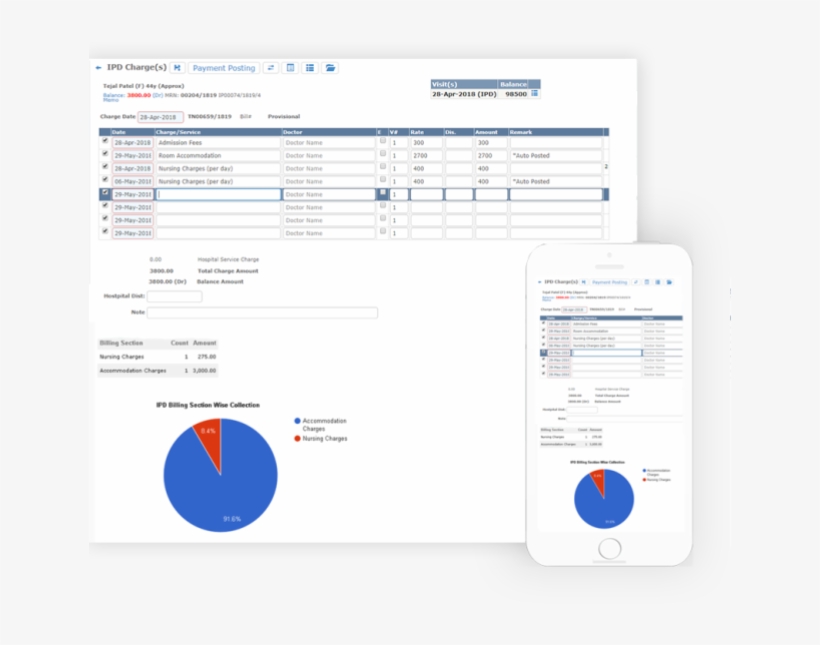
Task: Click the swap arrows icon after Payment Posting
Action: 271,68
